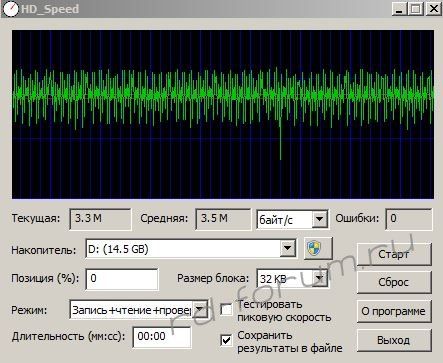Click the Позиция (%) input field

pos(122,279)
